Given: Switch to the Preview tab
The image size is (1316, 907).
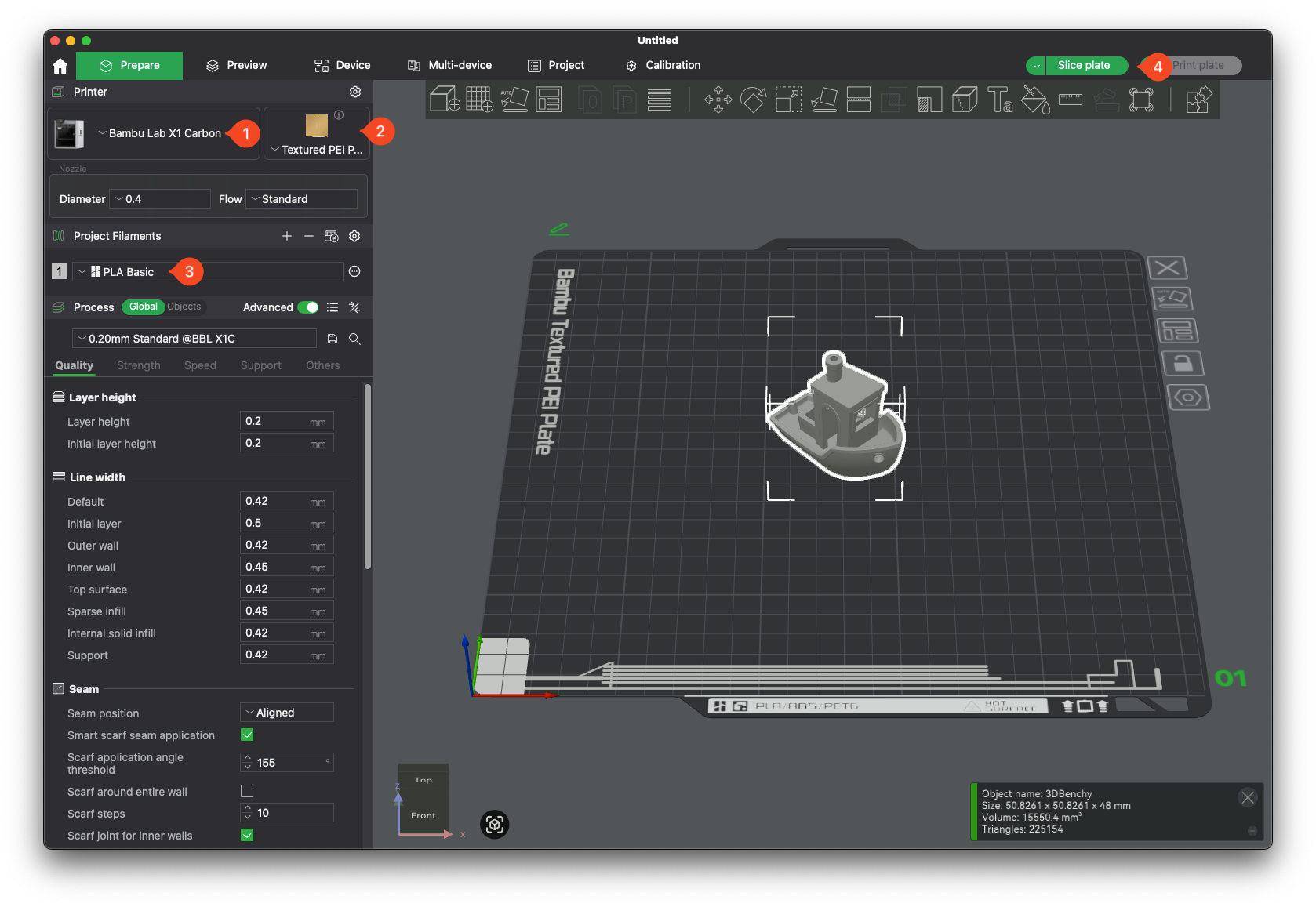Looking at the screenshot, I should point(236,65).
